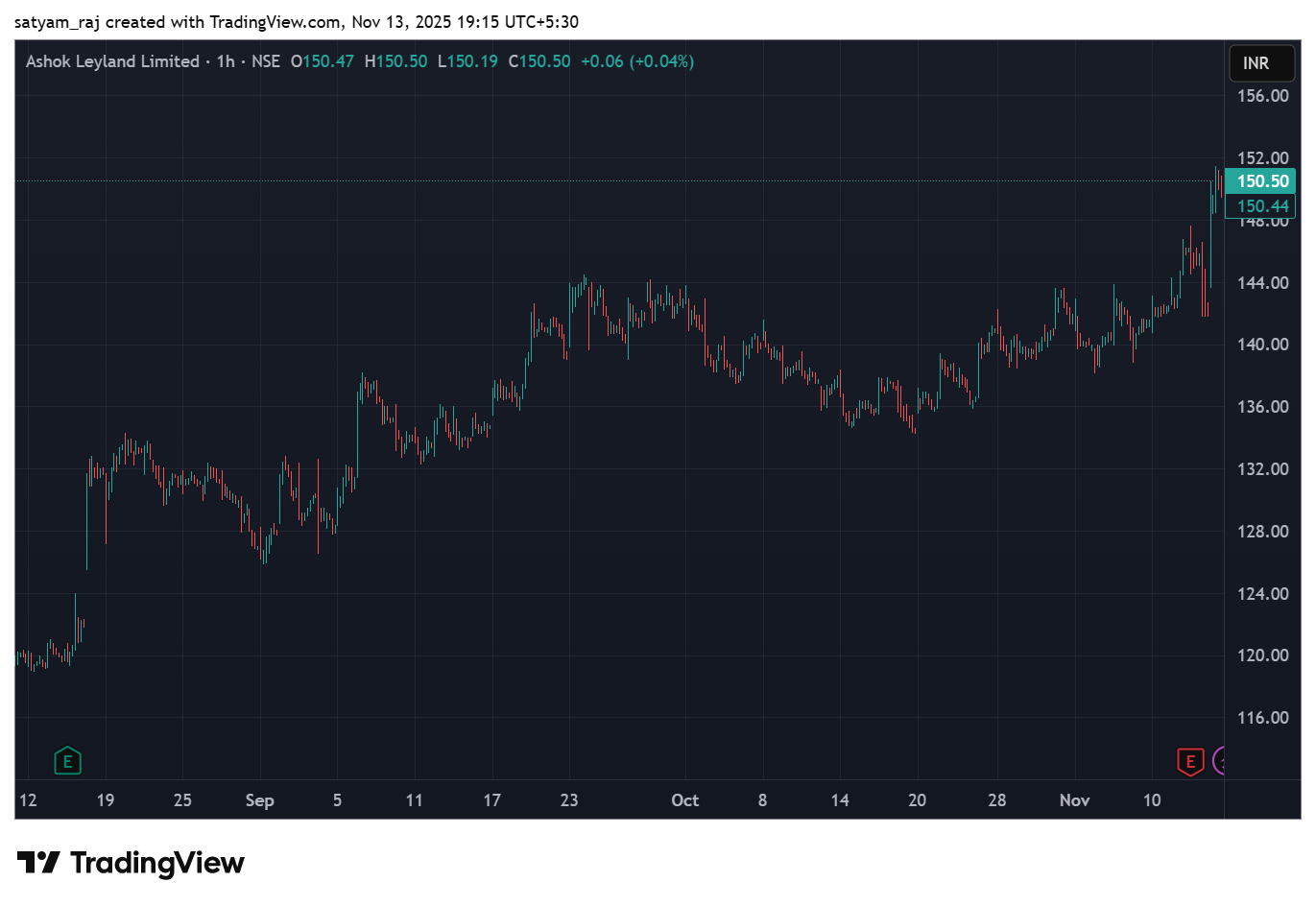Click the closing price C150.50 value
Image resolution: width=1316 pixels, height=906 pixels.
click(539, 61)
